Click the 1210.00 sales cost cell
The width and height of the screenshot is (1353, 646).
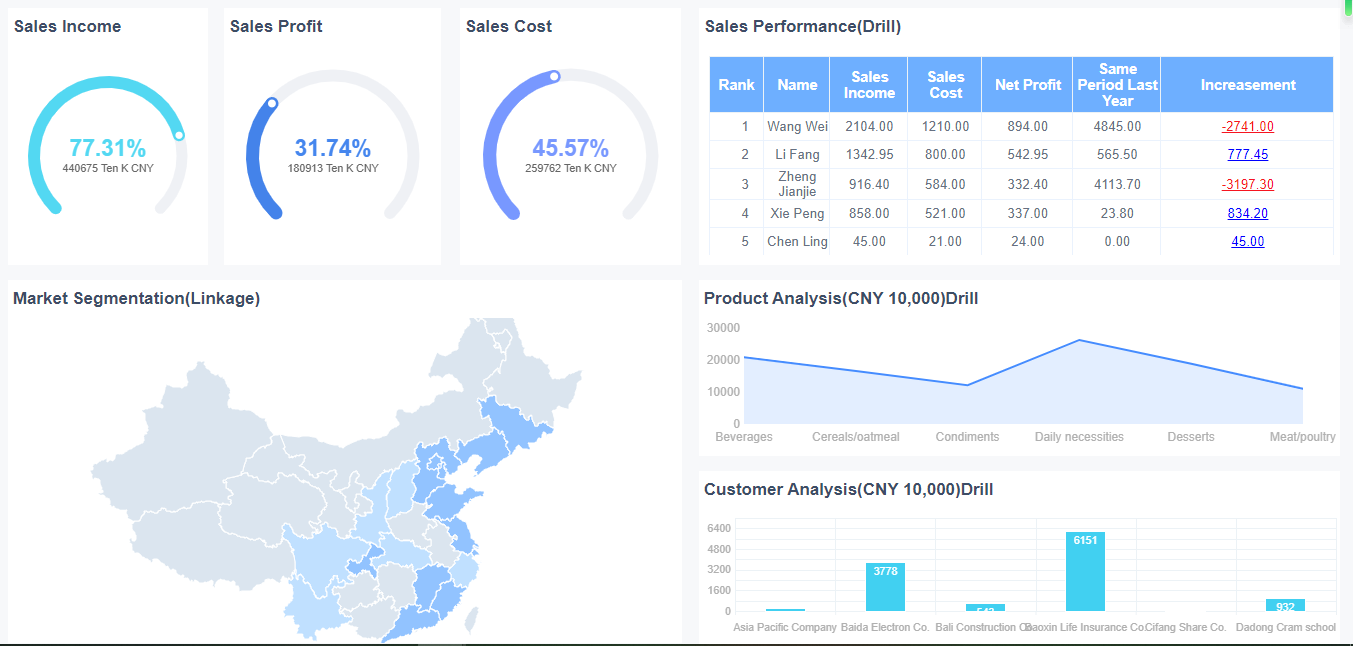point(945,126)
